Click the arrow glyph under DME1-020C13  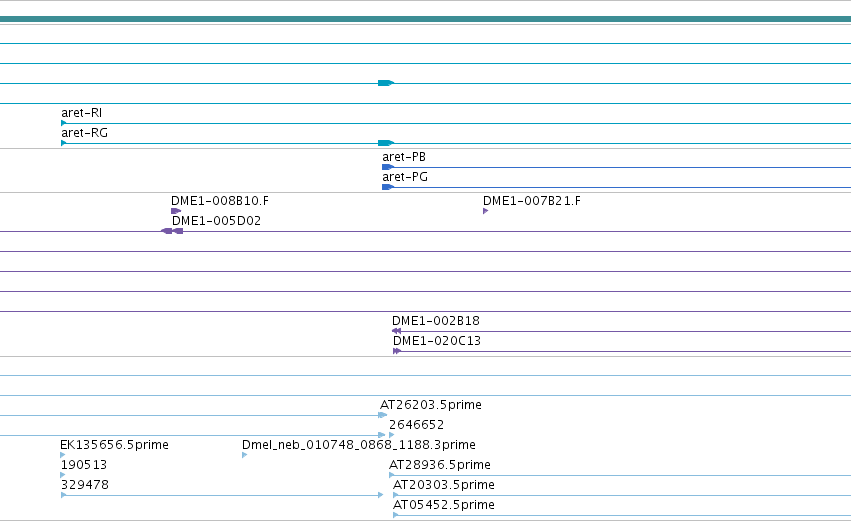397,351
